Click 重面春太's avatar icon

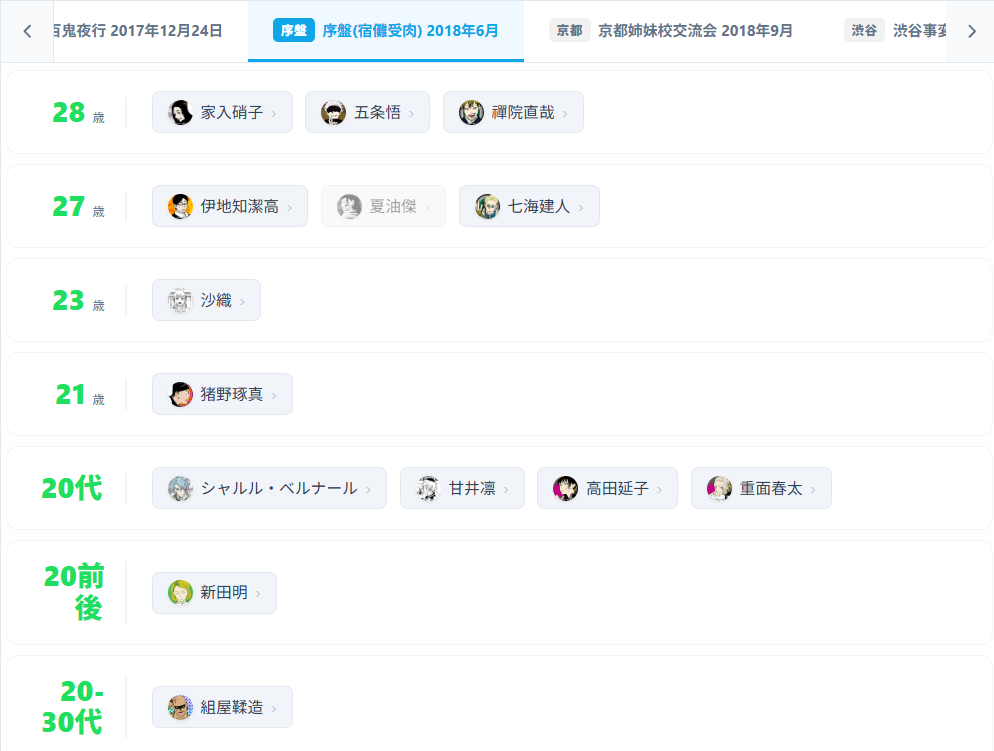(720, 488)
